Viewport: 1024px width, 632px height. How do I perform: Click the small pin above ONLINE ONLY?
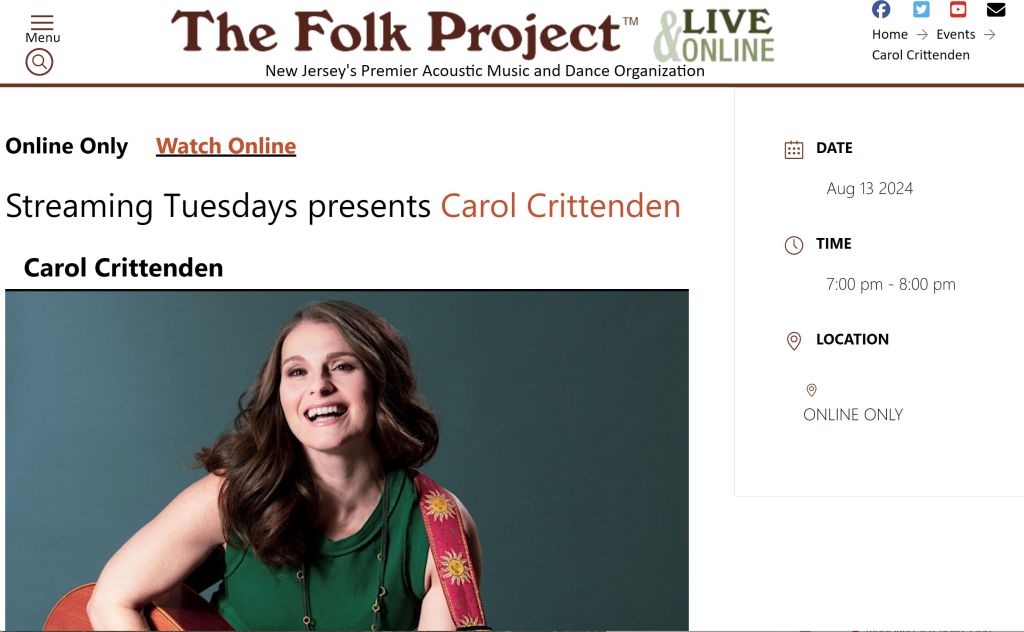click(x=811, y=390)
